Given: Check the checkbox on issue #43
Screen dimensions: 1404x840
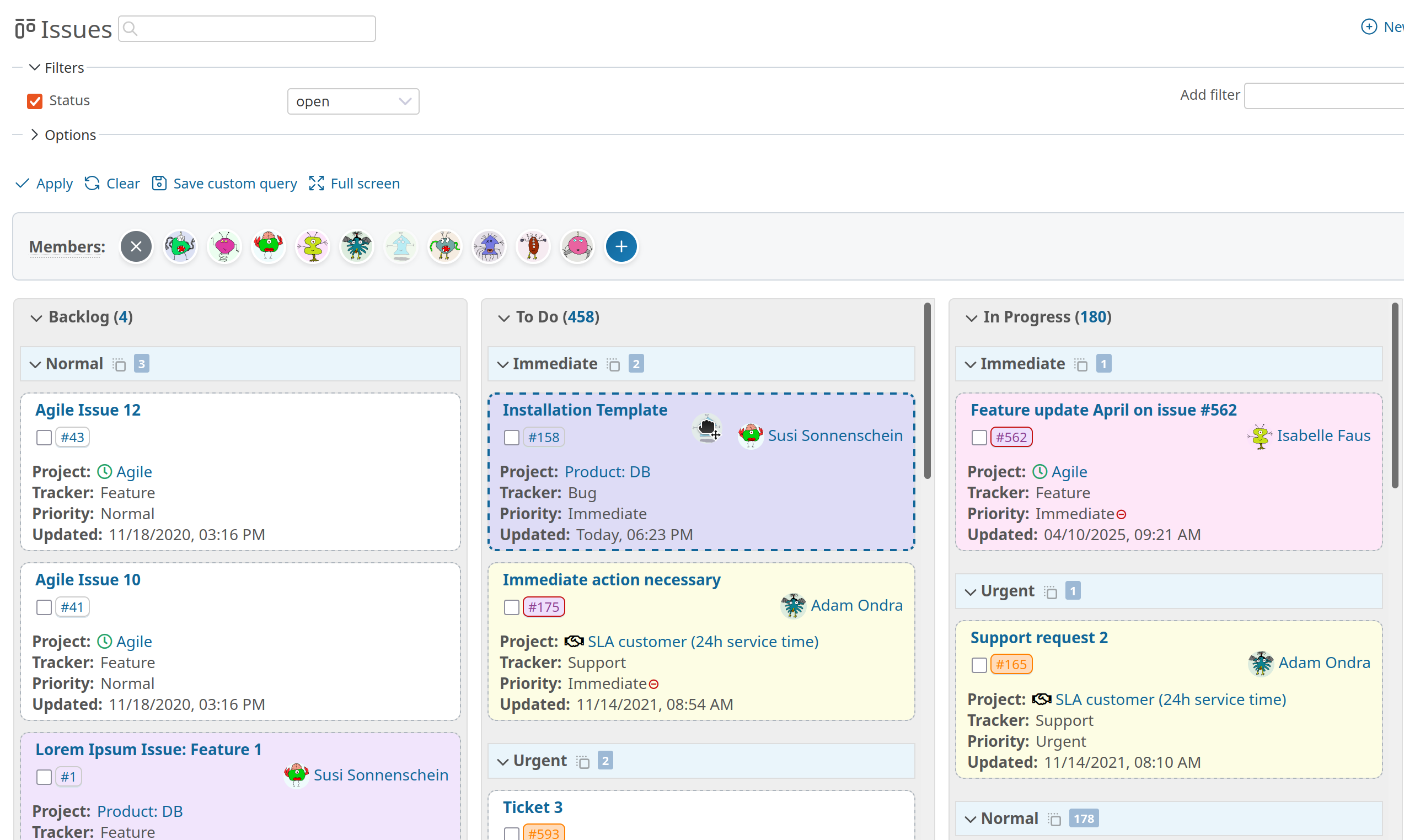Looking at the screenshot, I should click(44, 437).
